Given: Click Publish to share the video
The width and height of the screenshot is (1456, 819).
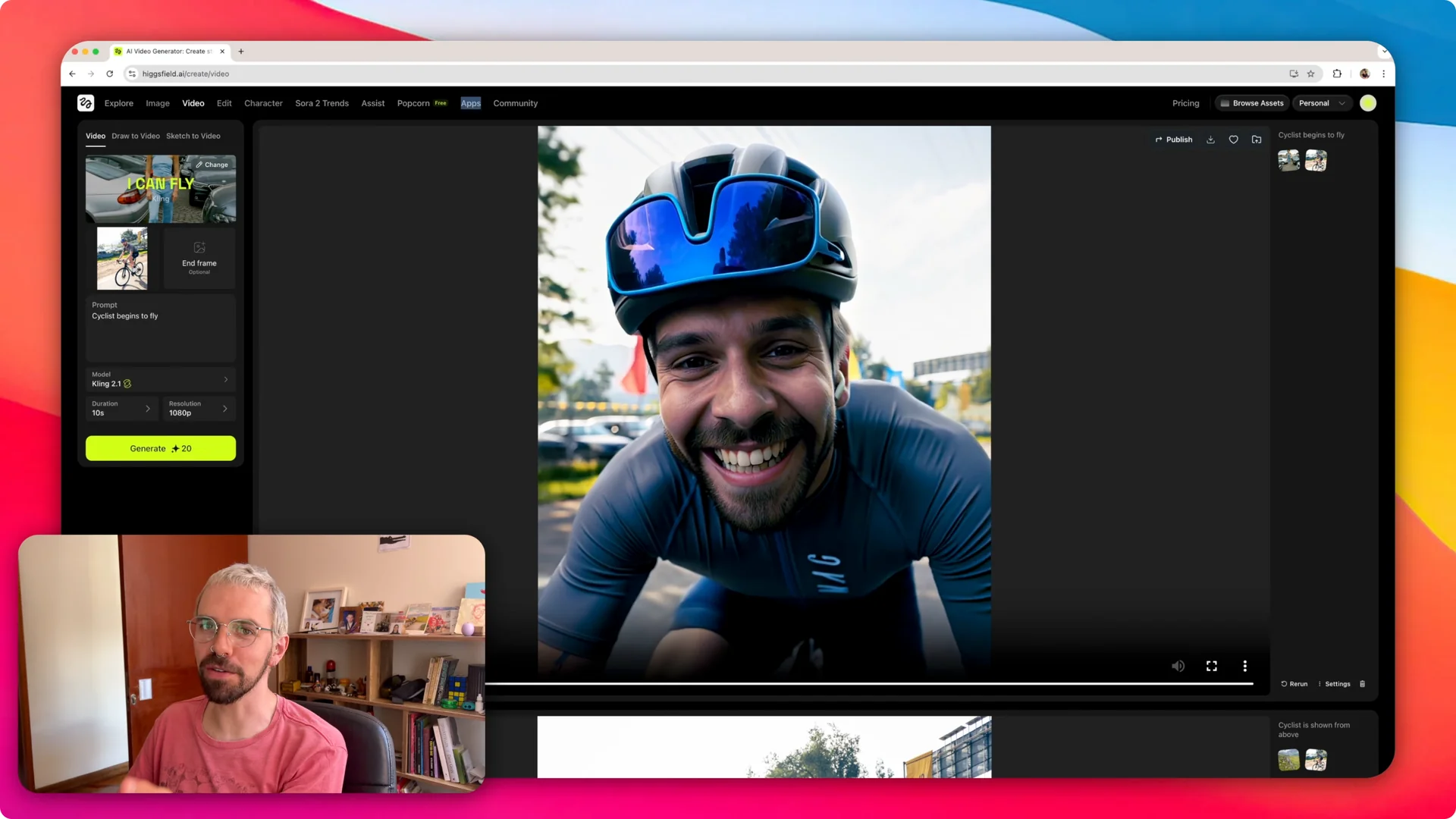Looking at the screenshot, I should pyautogui.click(x=1174, y=140).
